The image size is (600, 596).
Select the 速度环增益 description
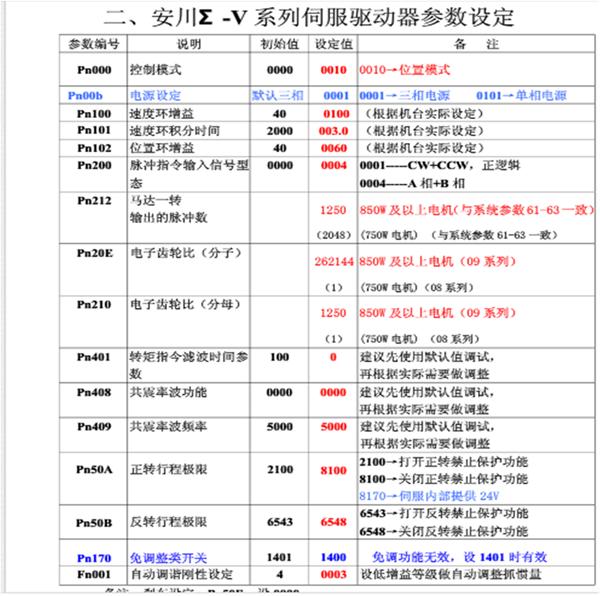(161, 114)
